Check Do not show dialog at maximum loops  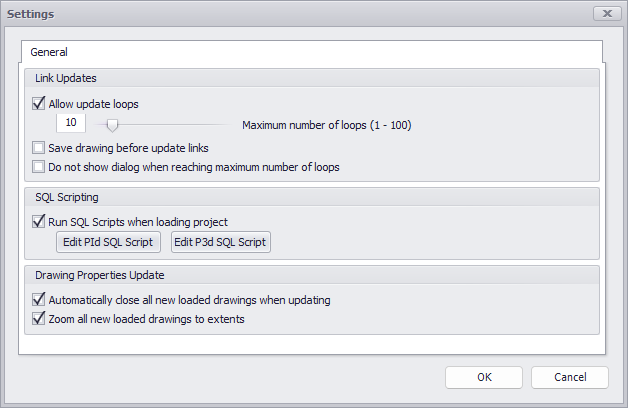pyautogui.click(x=40, y=167)
